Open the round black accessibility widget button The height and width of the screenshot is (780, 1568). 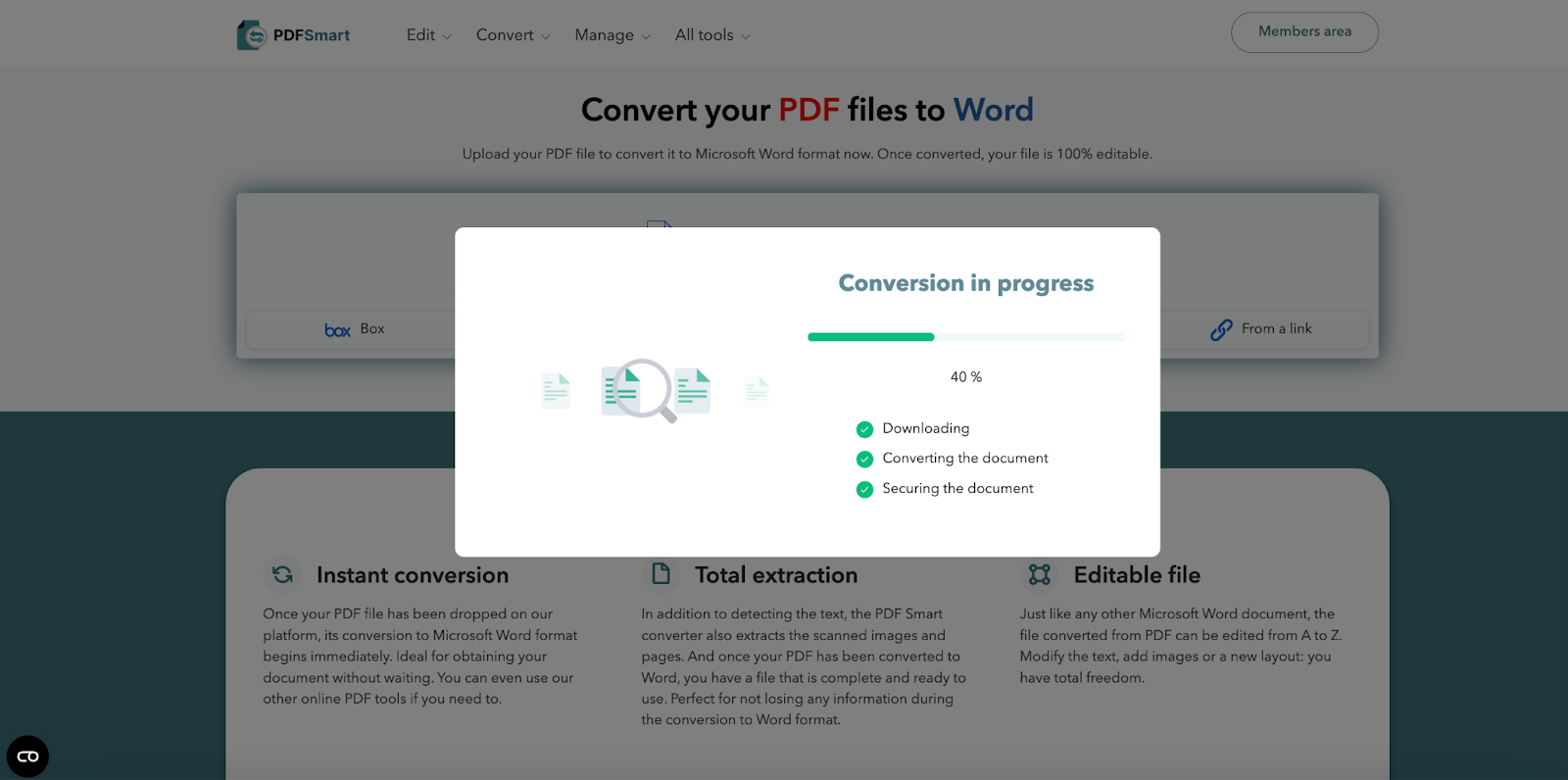tap(27, 756)
